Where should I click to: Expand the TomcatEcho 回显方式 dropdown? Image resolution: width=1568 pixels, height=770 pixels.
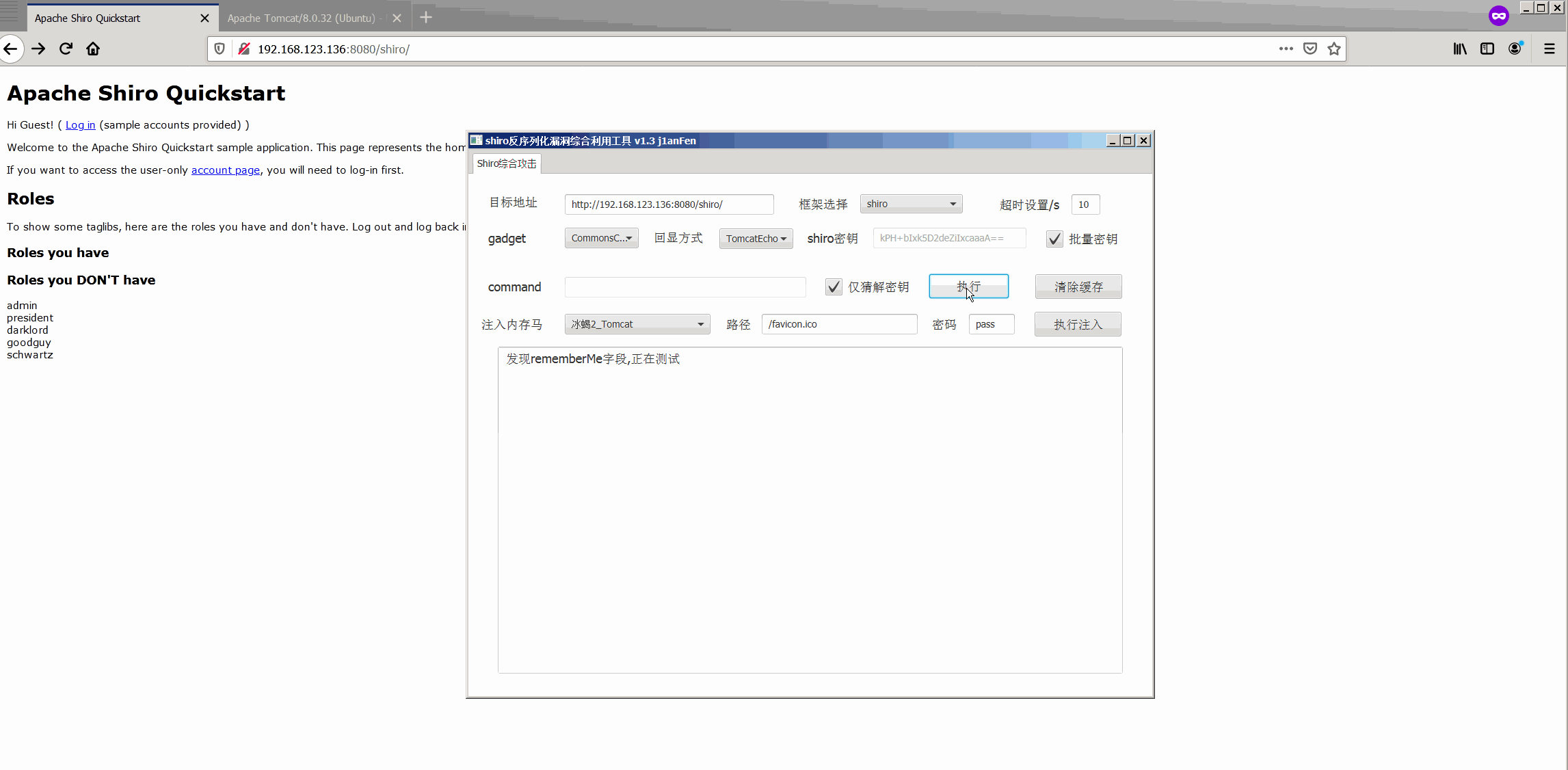[756, 238]
